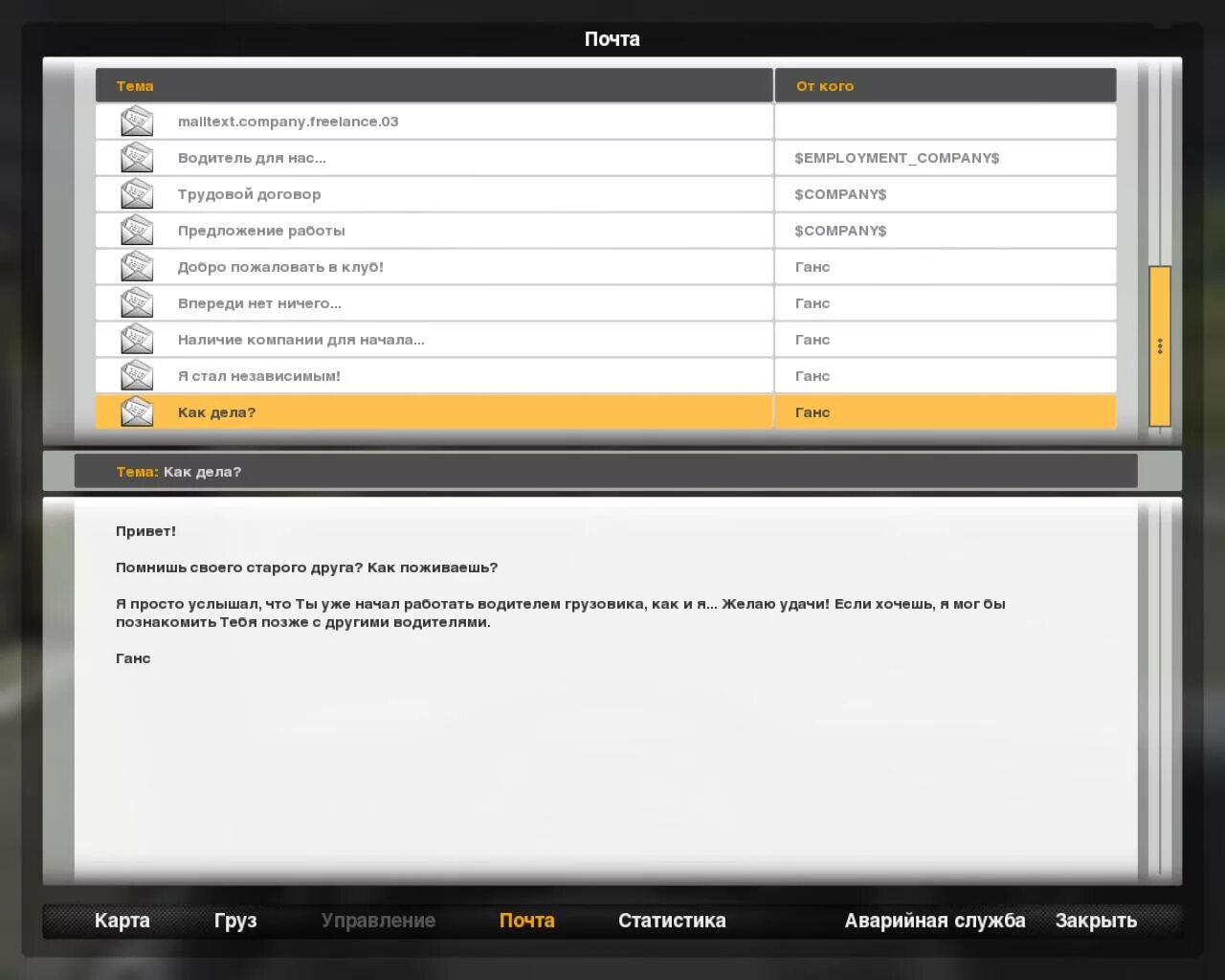Click sender cell '$EMPLOYMENT_COMPANY$'

click(946, 158)
